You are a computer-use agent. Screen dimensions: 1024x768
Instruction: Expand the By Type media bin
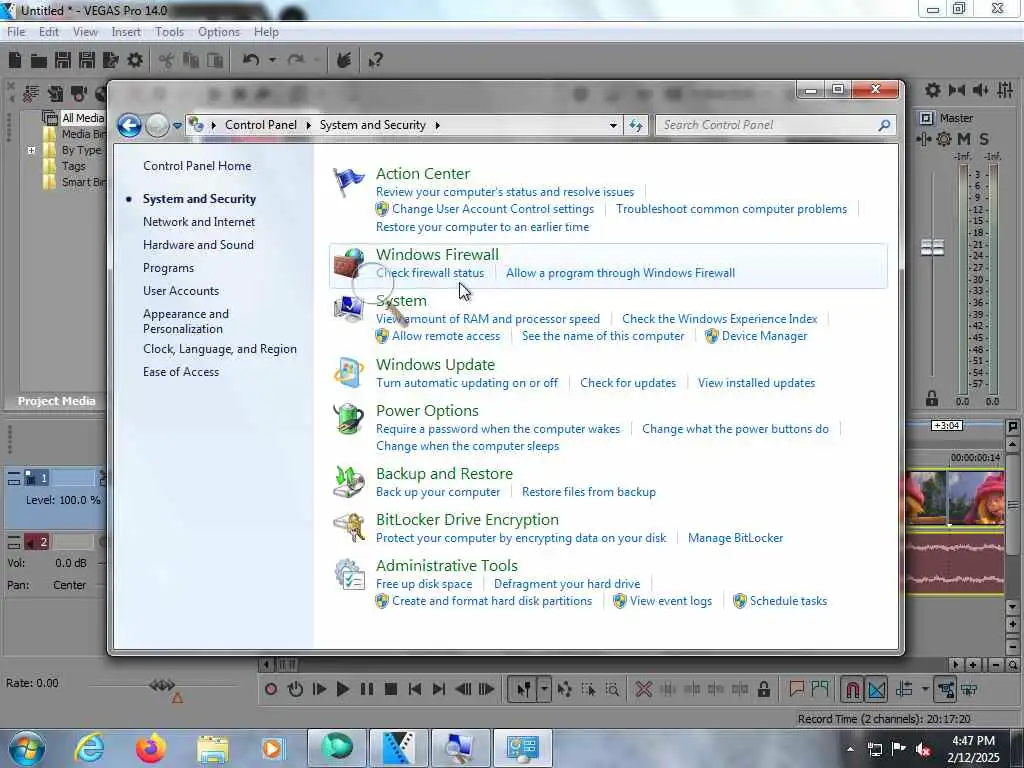tap(31, 150)
